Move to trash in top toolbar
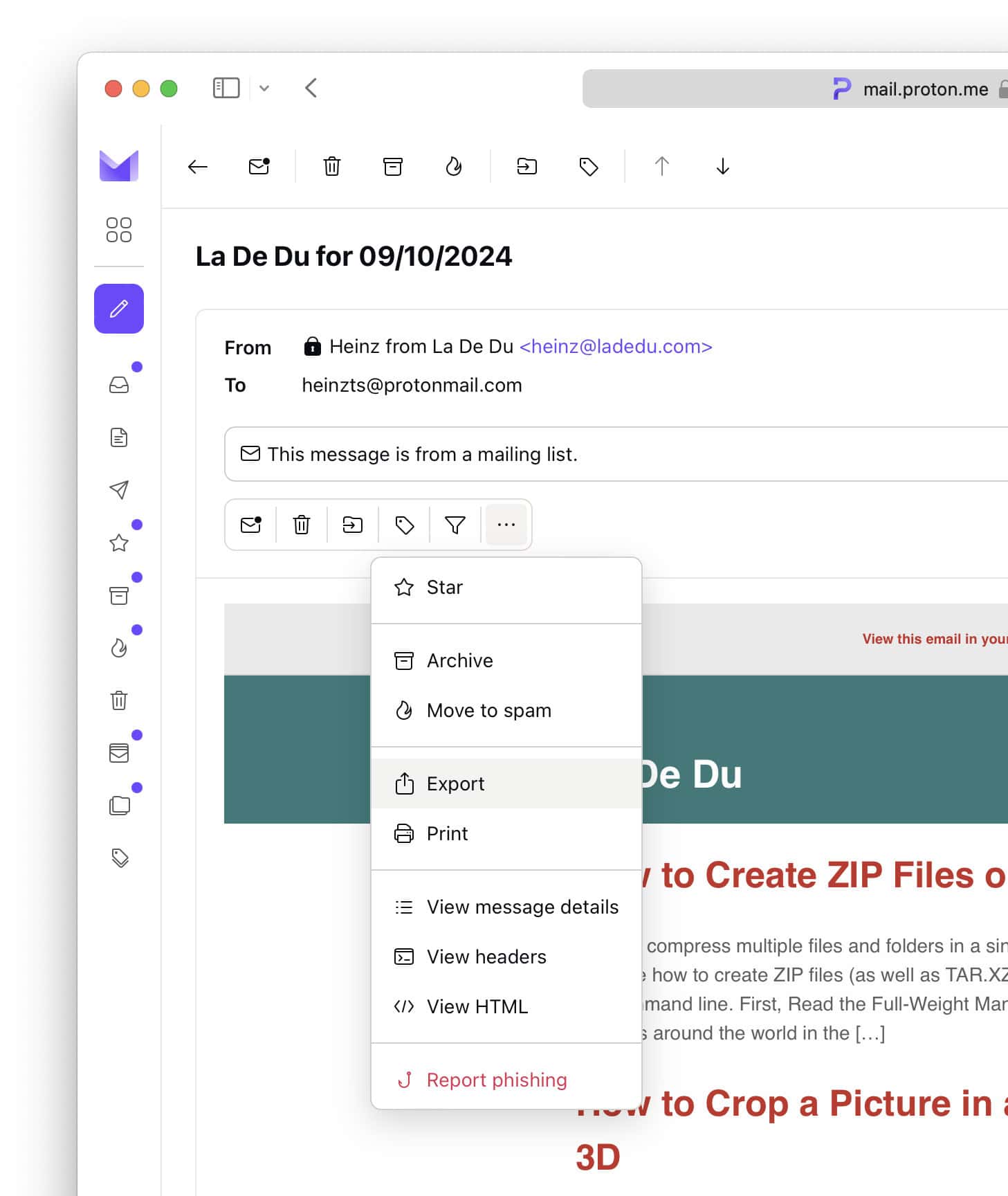1008x1196 pixels. [332, 167]
